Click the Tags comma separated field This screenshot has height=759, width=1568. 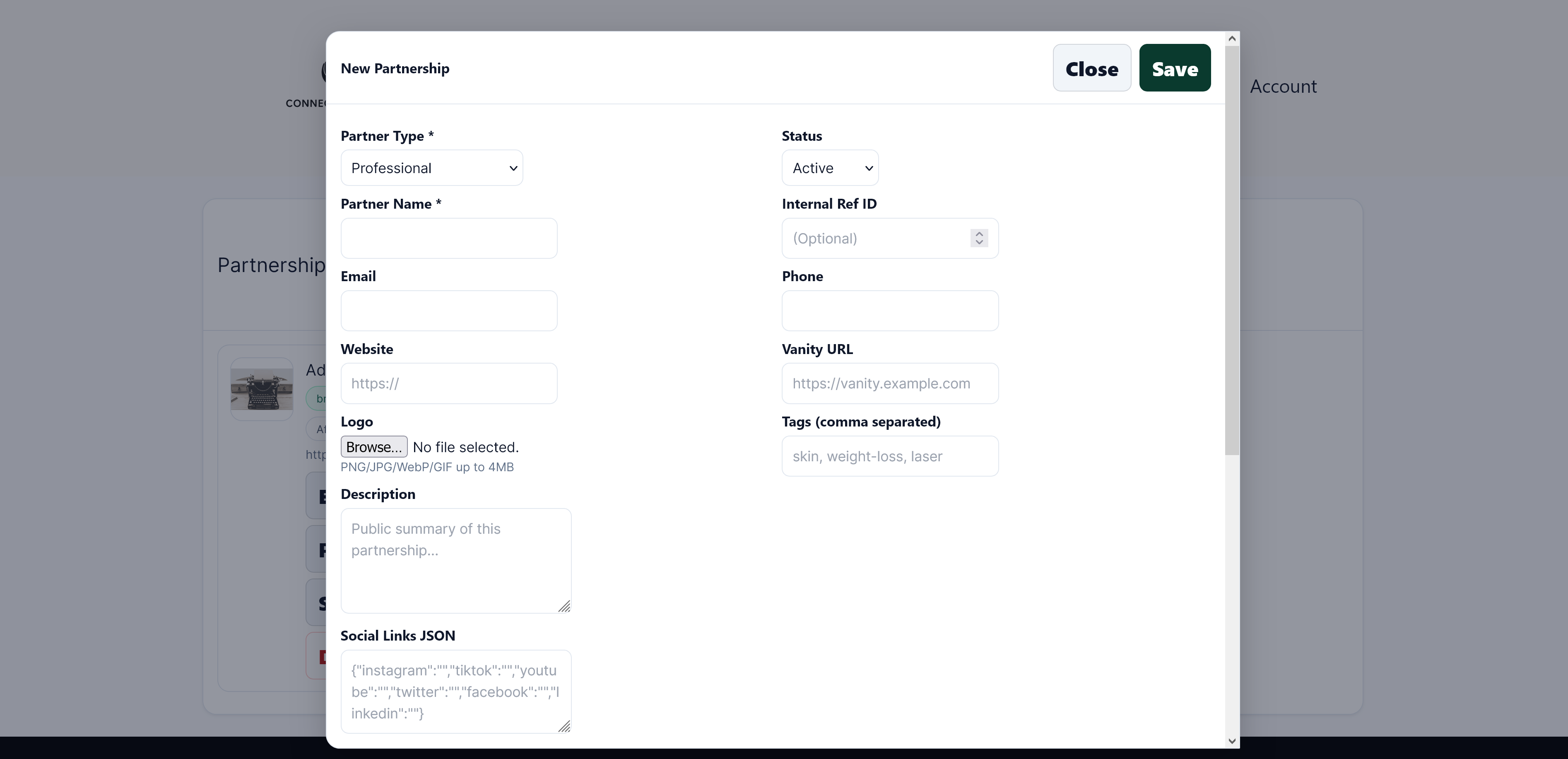[x=890, y=455]
